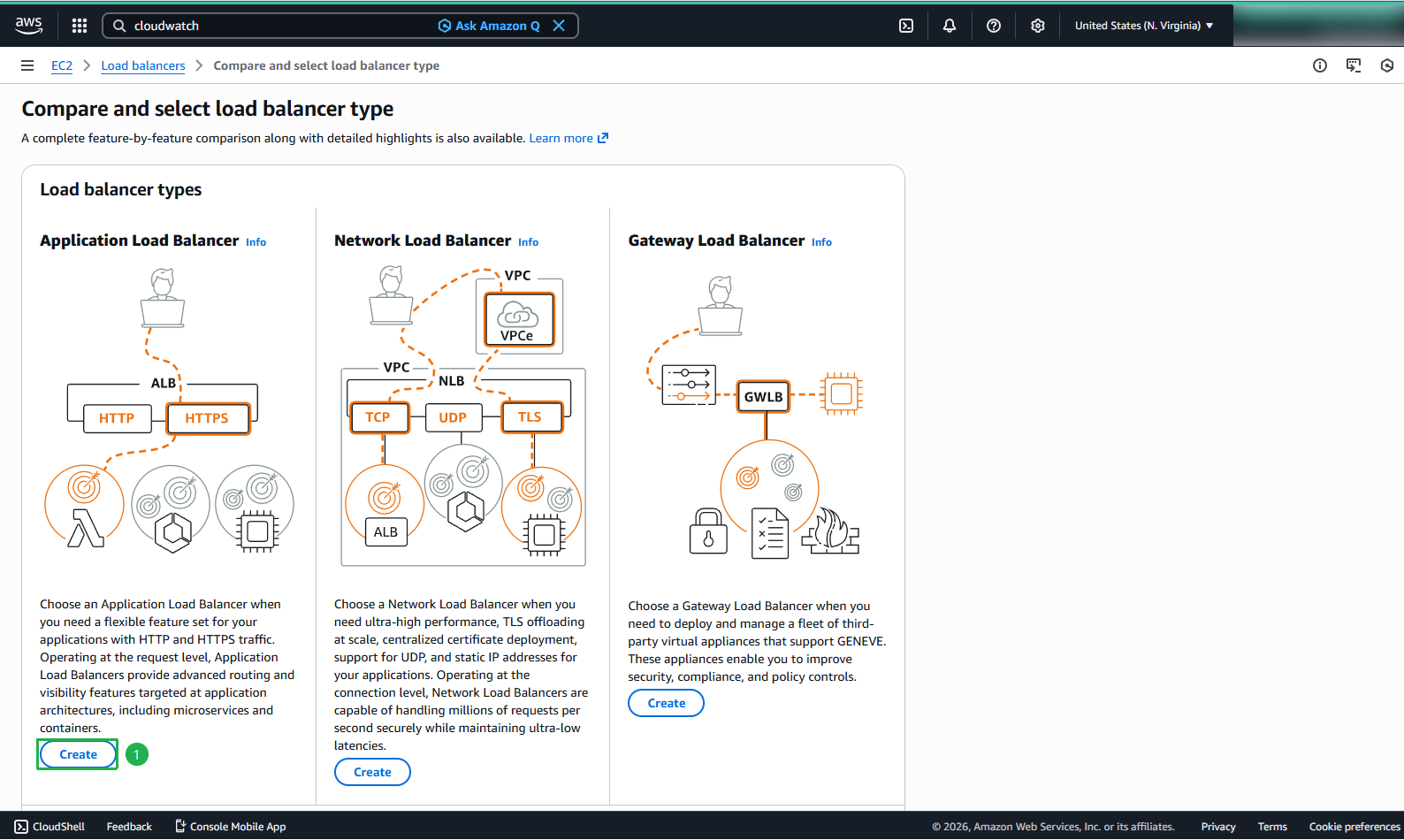Click the breadcrumb text "Compare and select load balancer type"
The image size is (1404, 840).
(326, 65)
